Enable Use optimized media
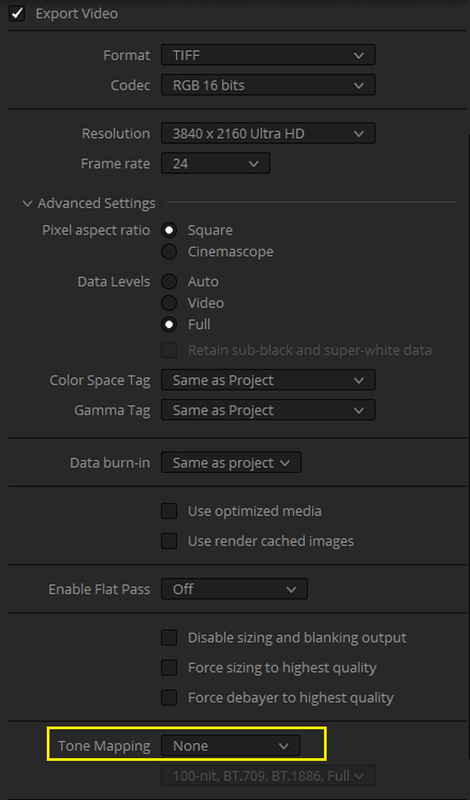The image size is (470, 800). tap(169, 511)
